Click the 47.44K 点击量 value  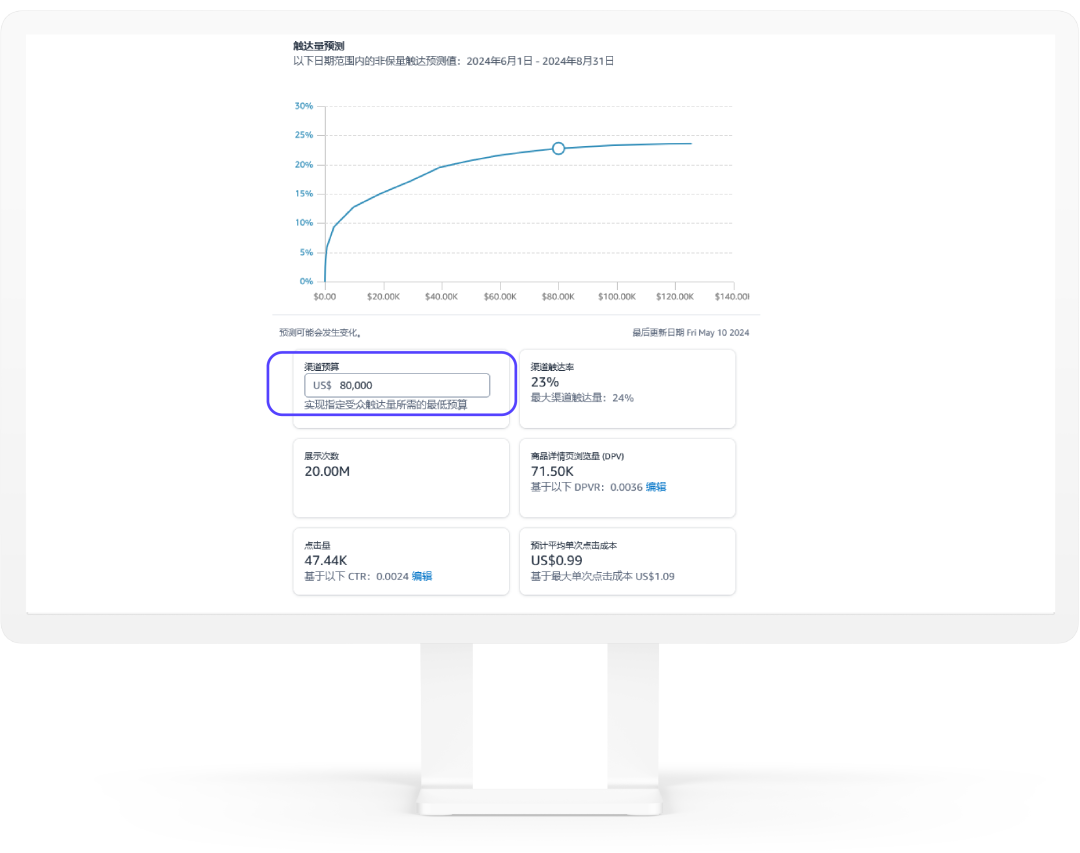[x=325, y=561]
